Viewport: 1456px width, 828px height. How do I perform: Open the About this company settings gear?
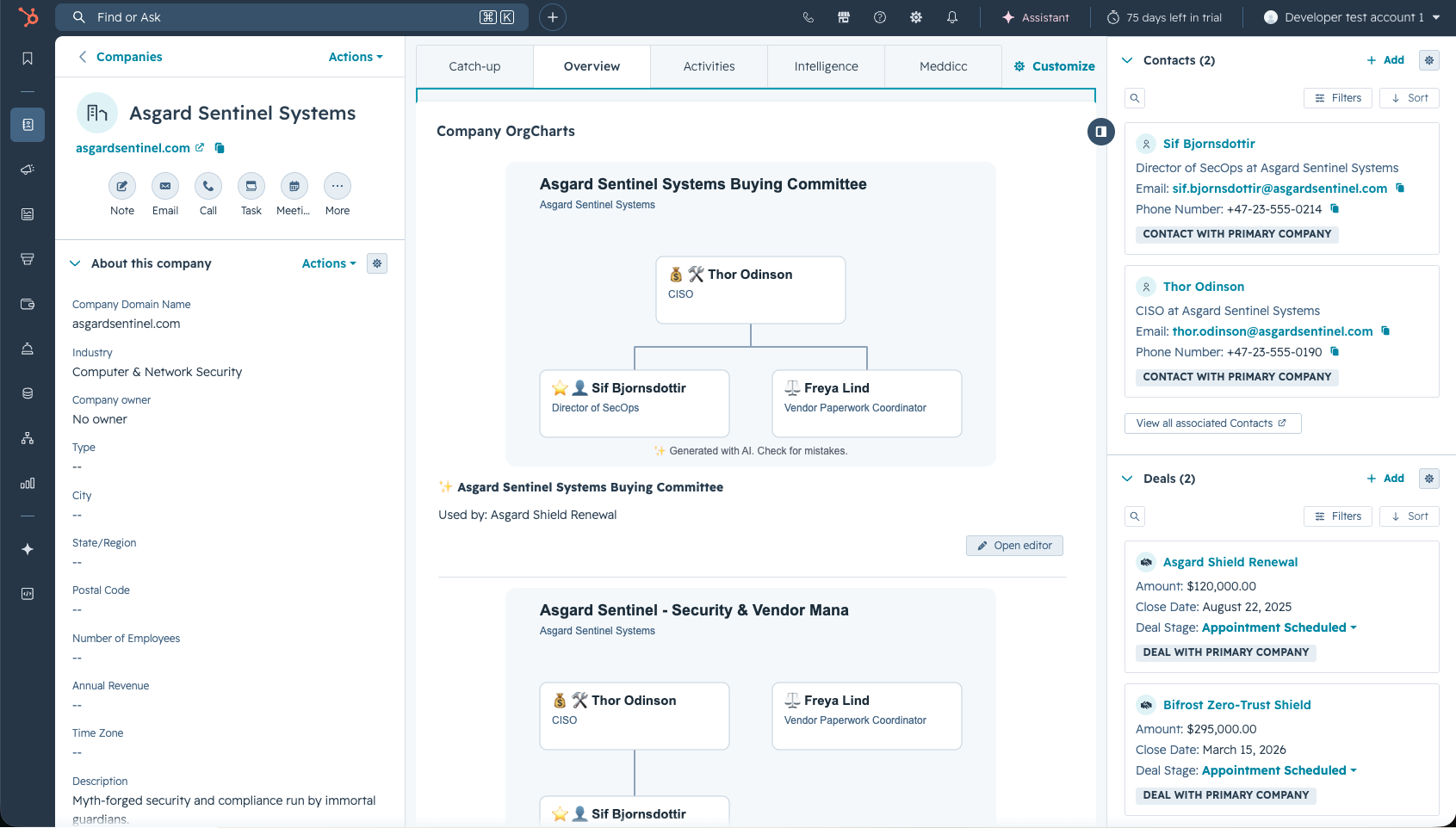coord(377,263)
